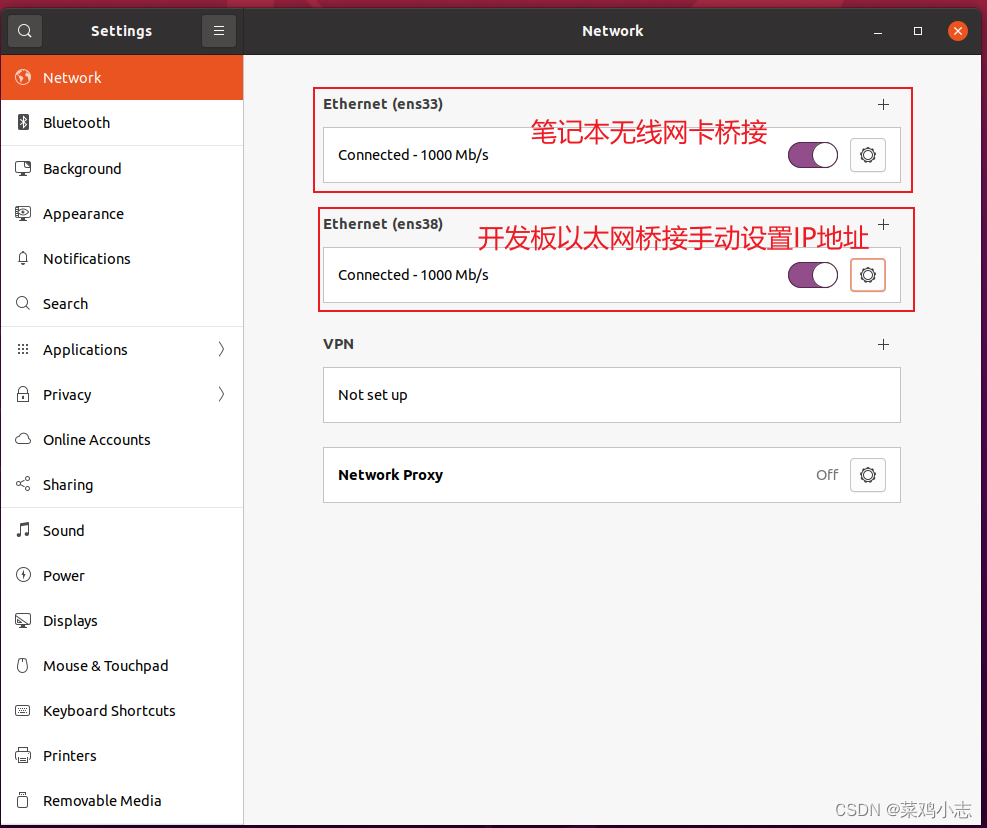Open the Sharing settings panel
Screen dimensions: 987x828
122,484
